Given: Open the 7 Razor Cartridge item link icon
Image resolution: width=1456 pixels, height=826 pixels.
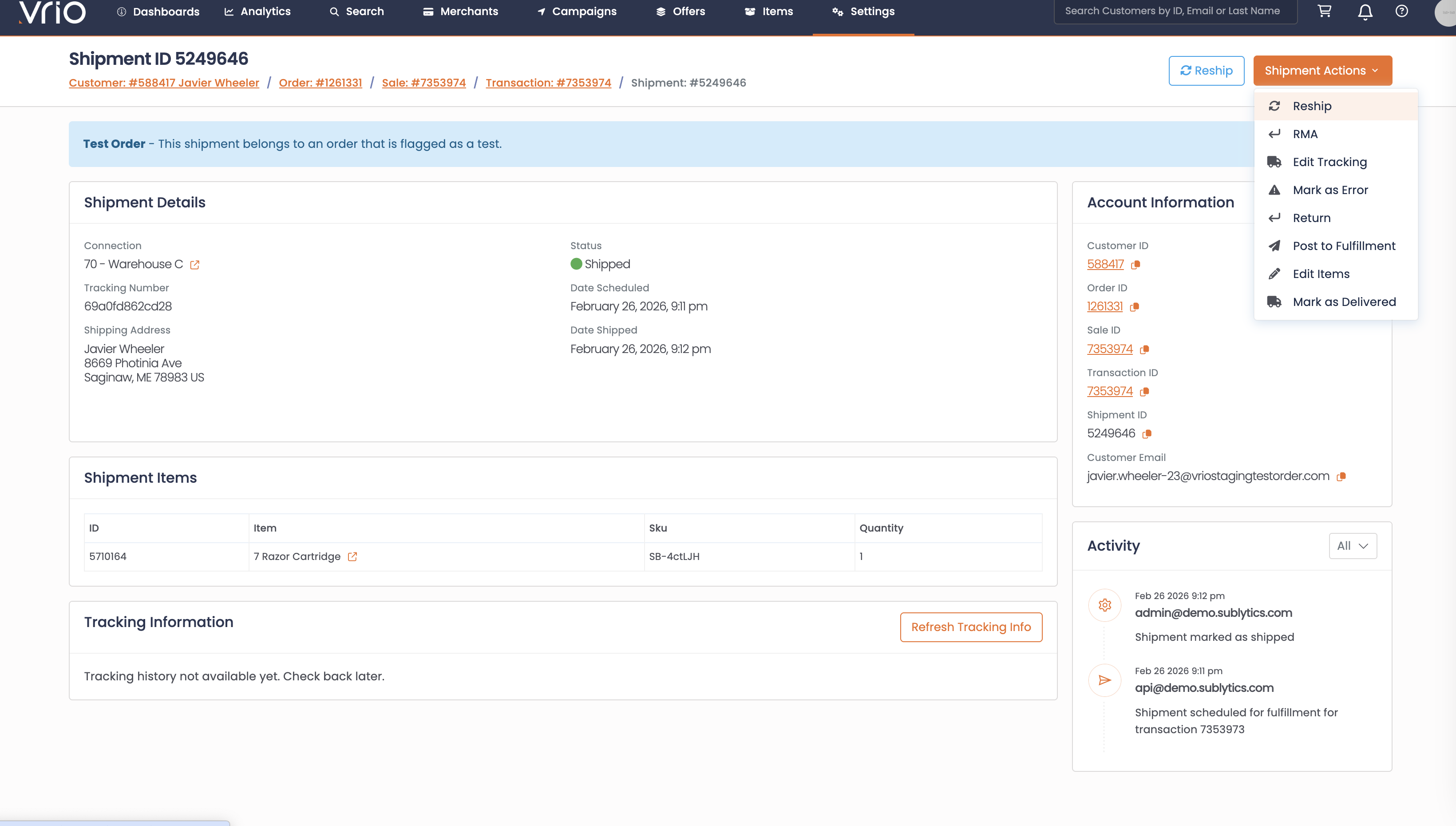Looking at the screenshot, I should pyautogui.click(x=352, y=556).
